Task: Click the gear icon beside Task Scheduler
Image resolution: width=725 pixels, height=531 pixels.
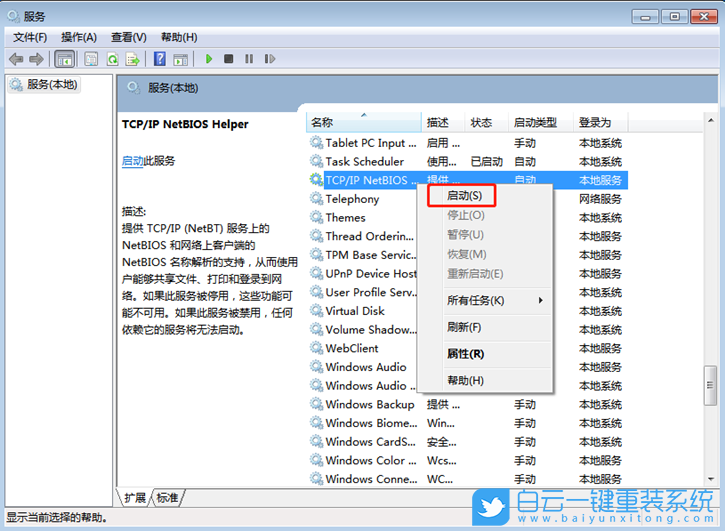Action: pos(316,161)
